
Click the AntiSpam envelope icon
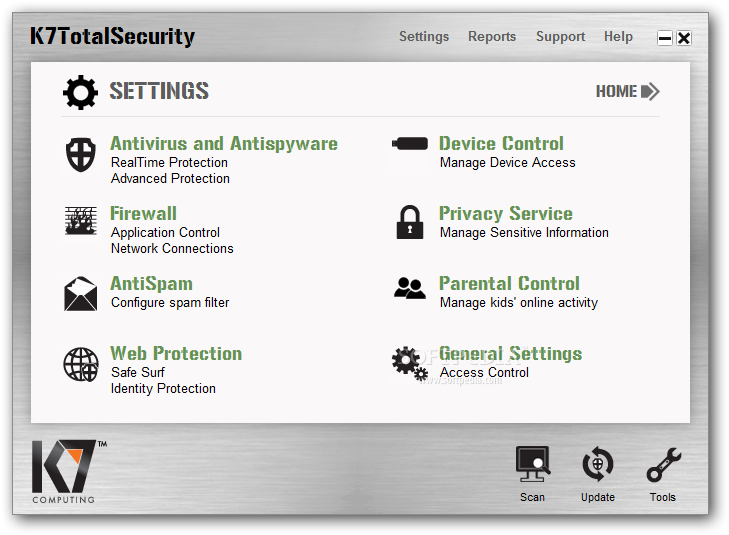[80, 294]
